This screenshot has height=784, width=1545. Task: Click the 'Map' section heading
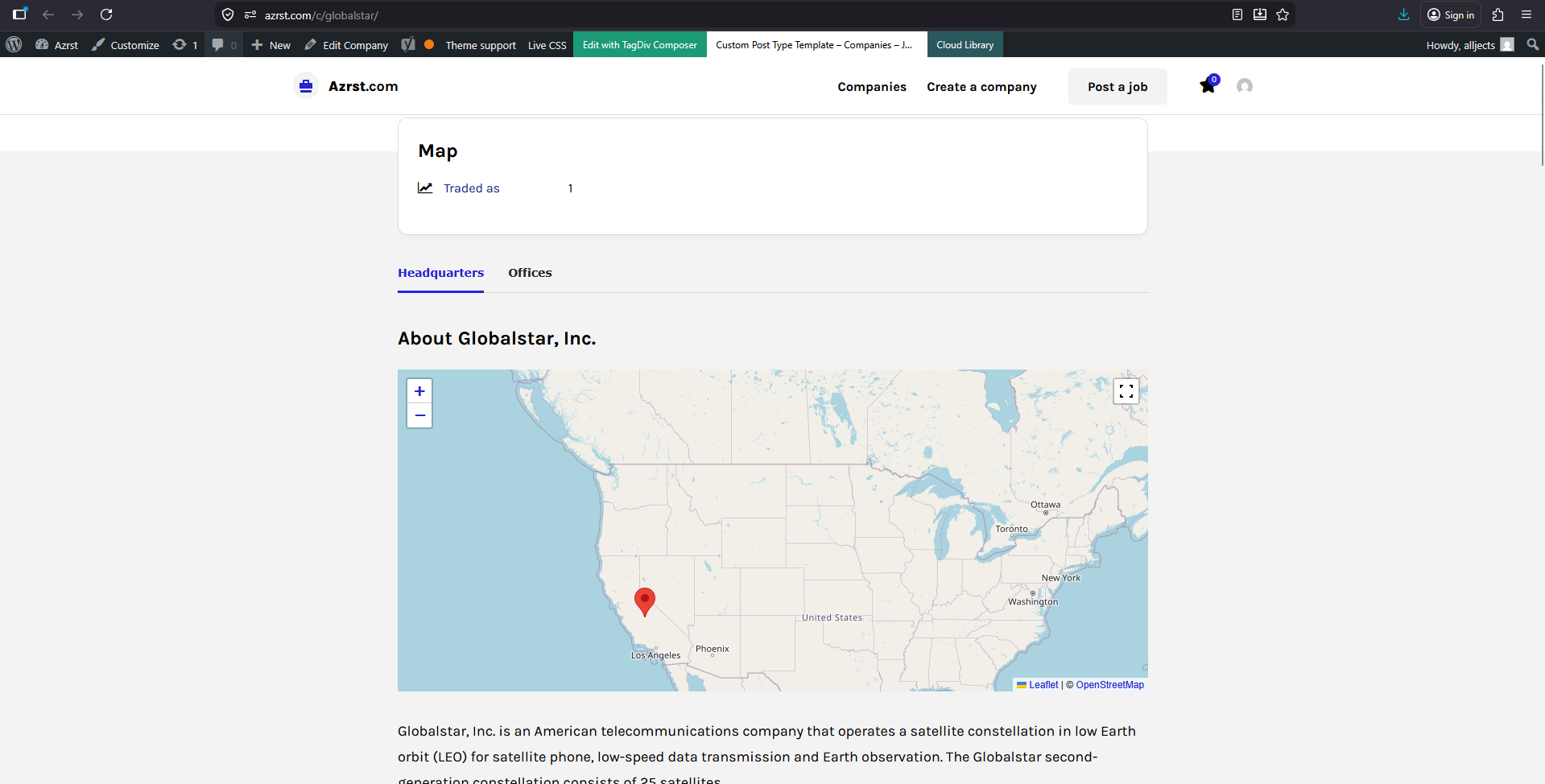tap(438, 151)
